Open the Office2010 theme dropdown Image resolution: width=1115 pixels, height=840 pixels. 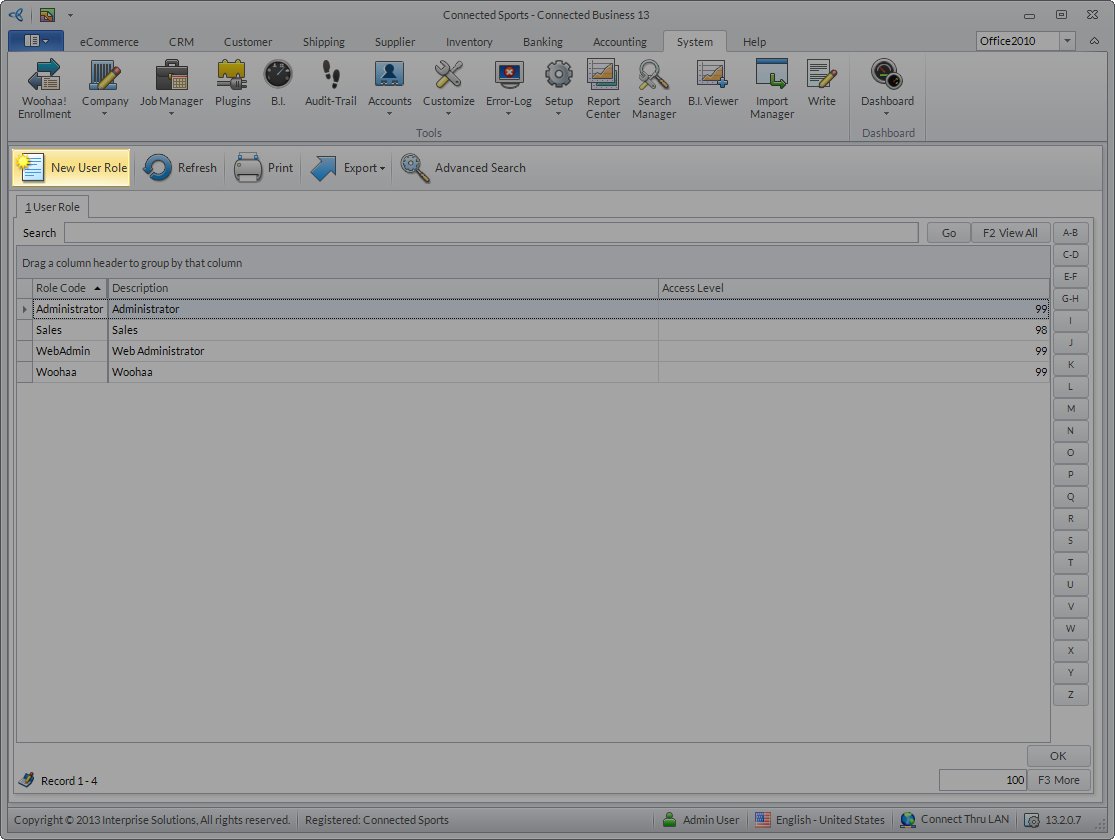1067,41
